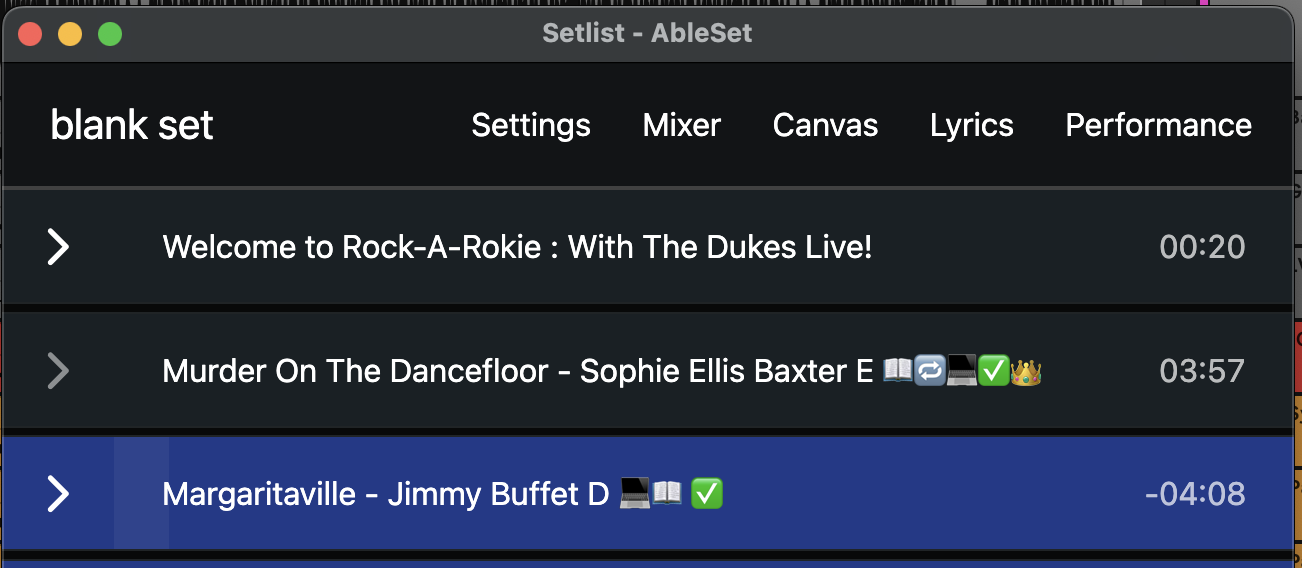Click the Margaritaville song progress indicator
This screenshot has height=568, width=1302.
coord(141,494)
